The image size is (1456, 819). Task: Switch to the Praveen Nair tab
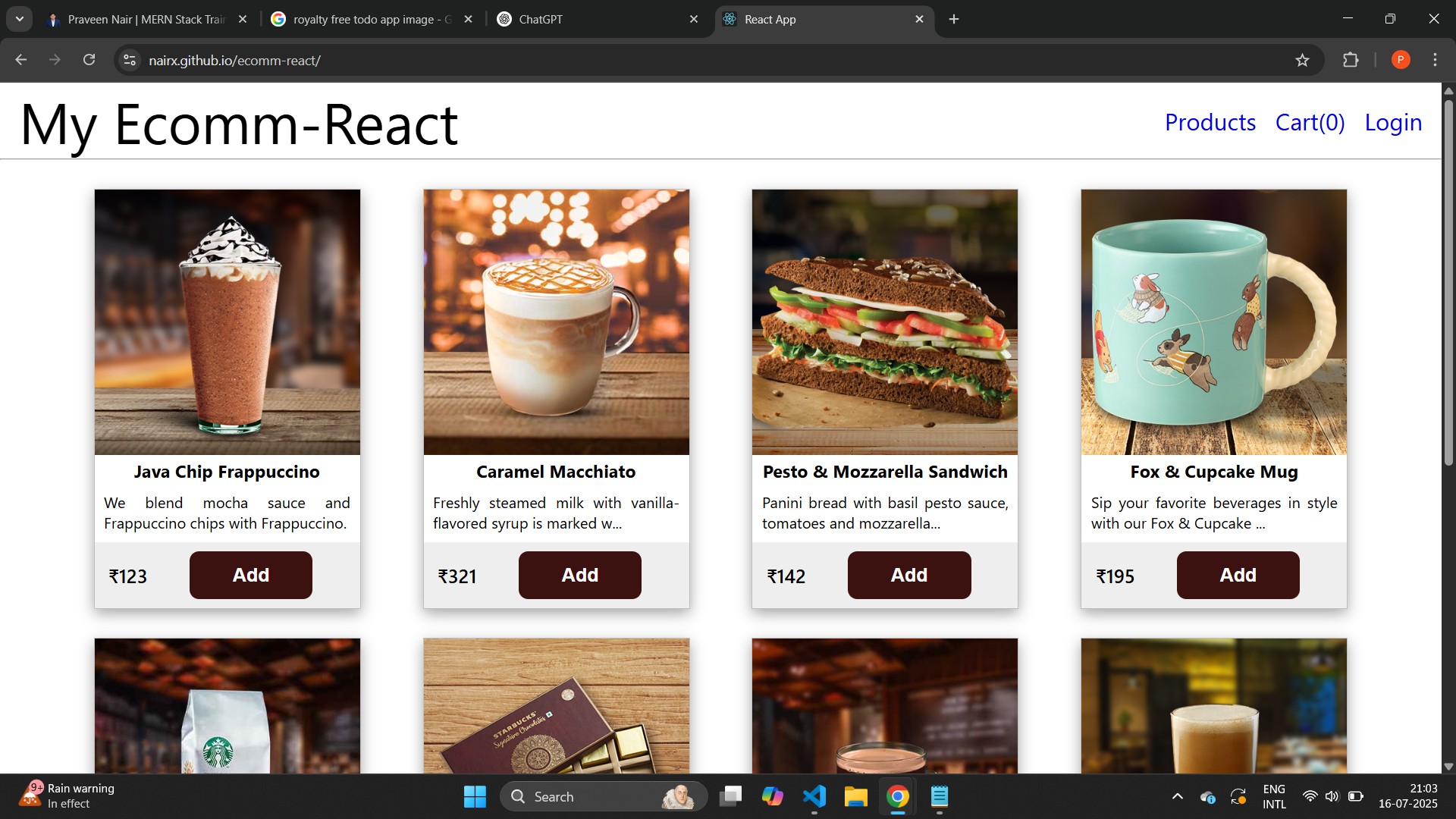144,19
